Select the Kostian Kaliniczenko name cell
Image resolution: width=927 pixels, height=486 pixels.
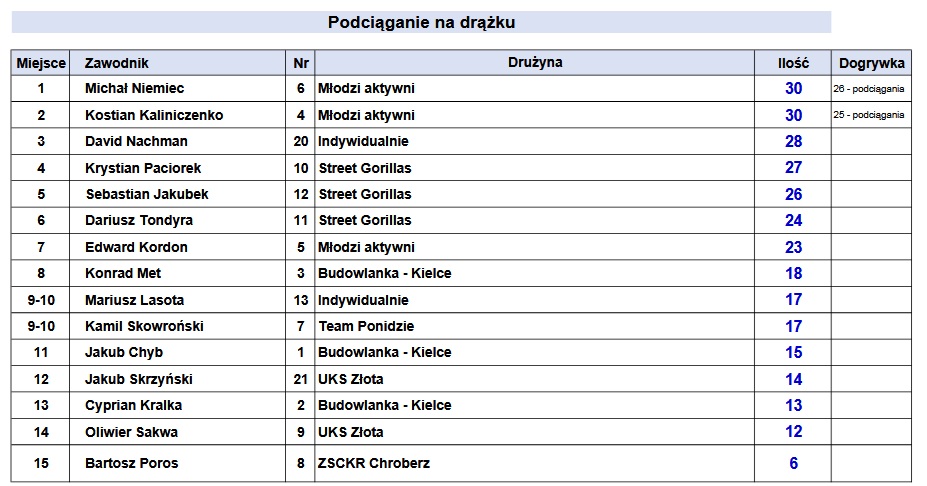tap(154, 115)
